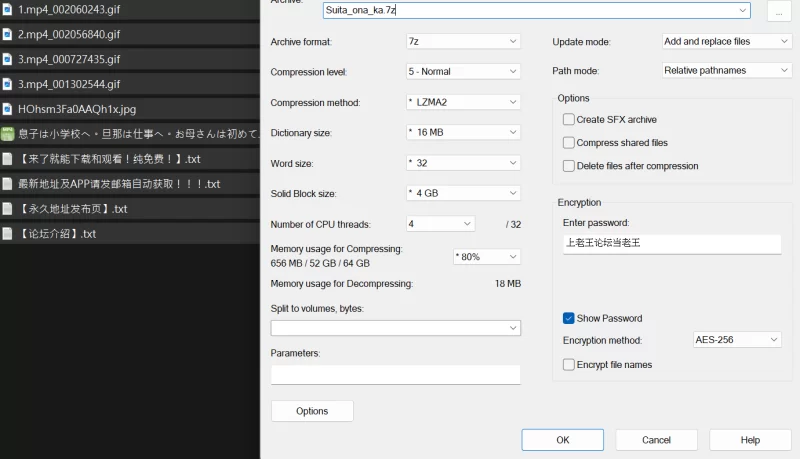The height and width of the screenshot is (459, 800).
Task: Open the Solid Block size dropdown
Action: (x=463, y=193)
